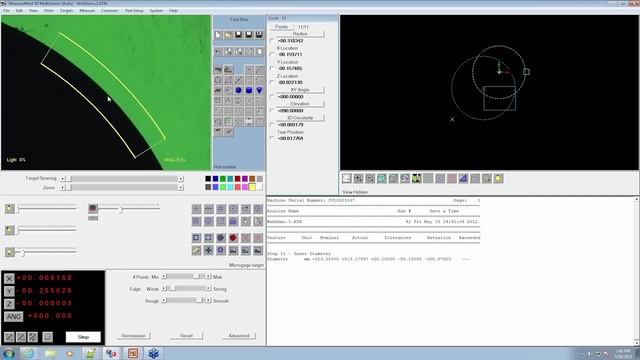The height and width of the screenshot is (360, 640).
Task: Select the dark crosshair star target icon
Action: [209, 250]
